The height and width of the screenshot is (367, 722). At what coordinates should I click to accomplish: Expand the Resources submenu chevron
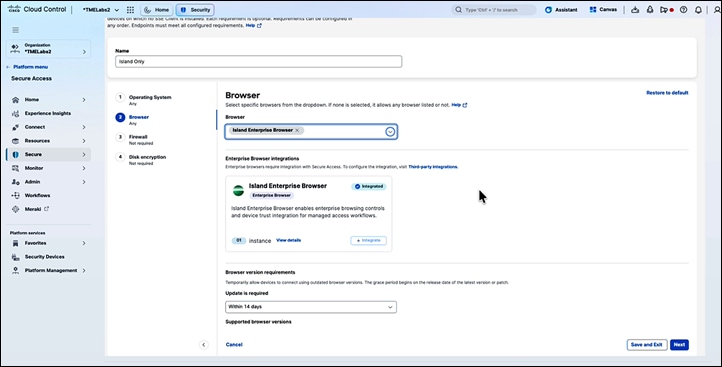coord(84,141)
